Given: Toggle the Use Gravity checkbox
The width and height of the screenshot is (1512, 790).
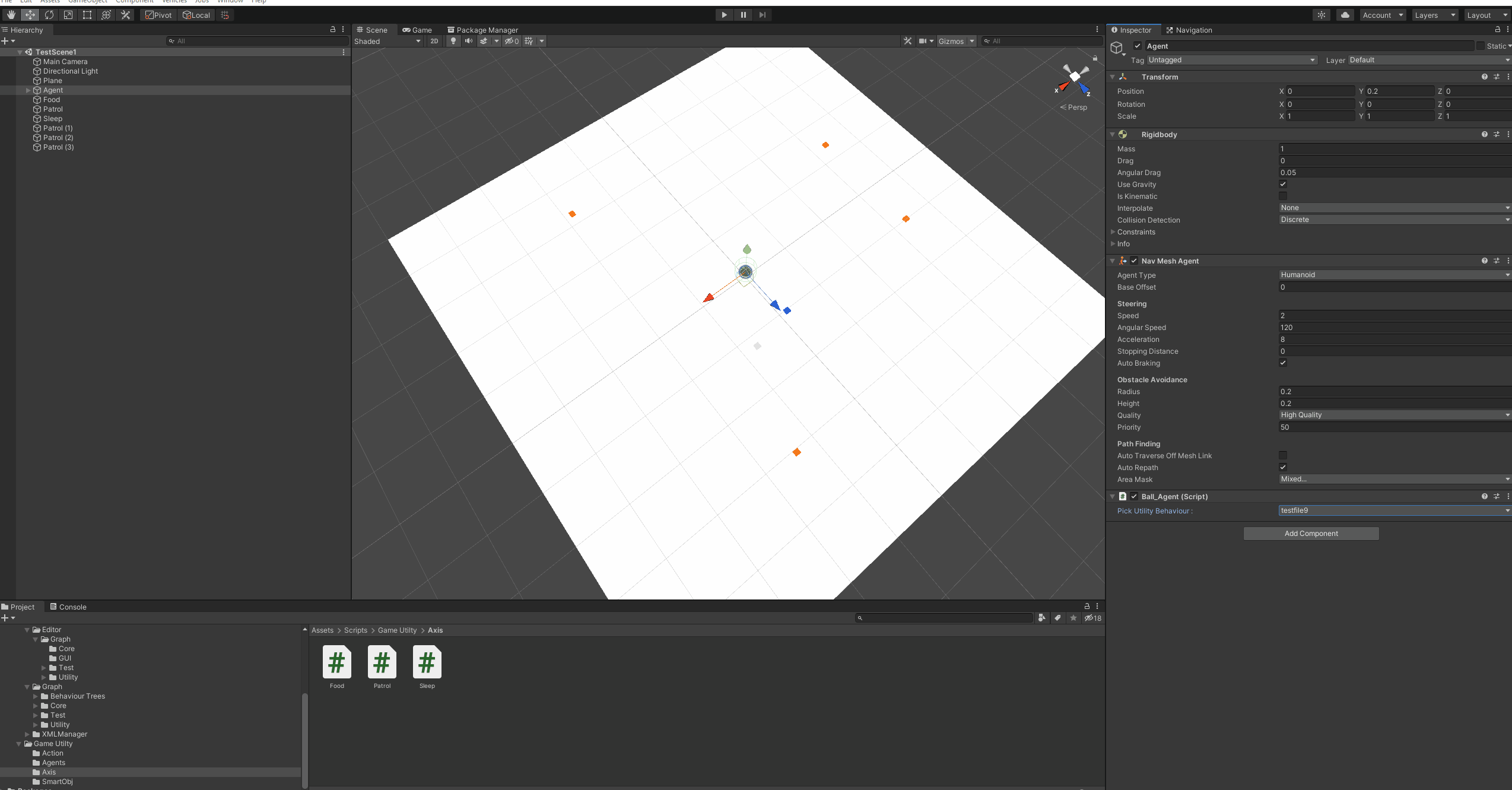Looking at the screenshot, I should point(1283,184).
